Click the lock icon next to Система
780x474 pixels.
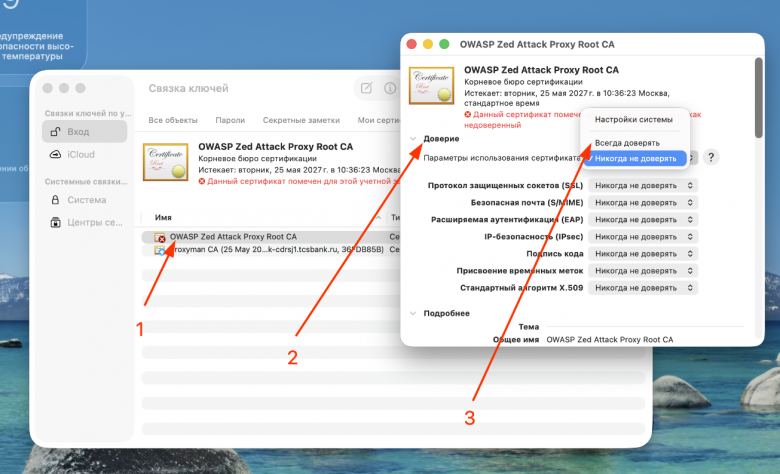tap(55, 200)
